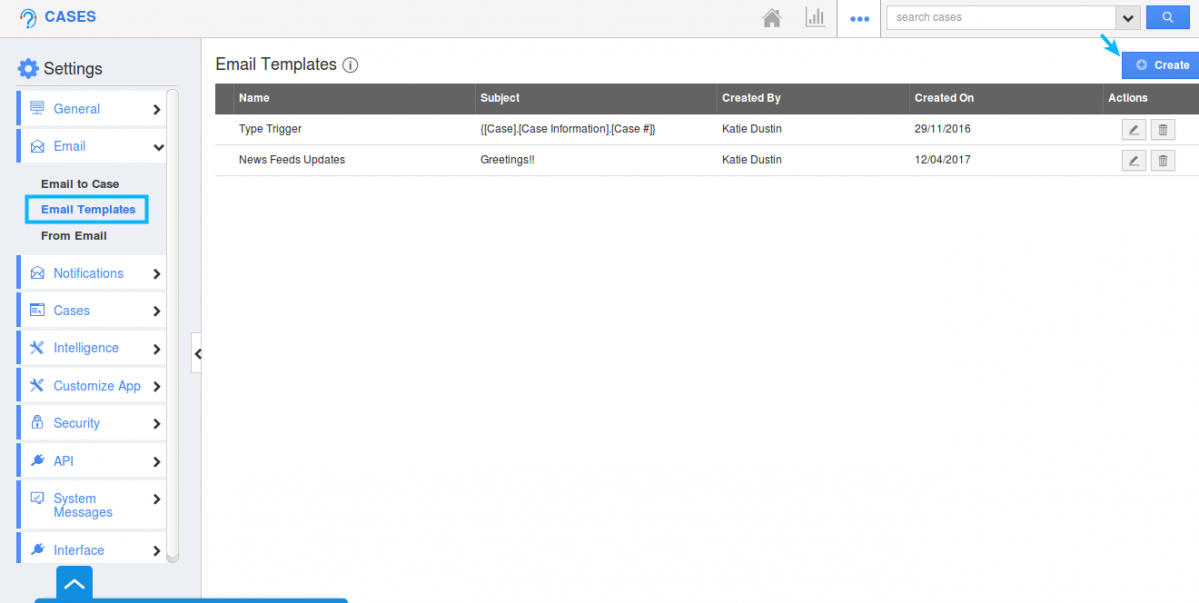1199x603 pixels.
Task: Select the Email Templates option
Action: click(x=88, y=209)
